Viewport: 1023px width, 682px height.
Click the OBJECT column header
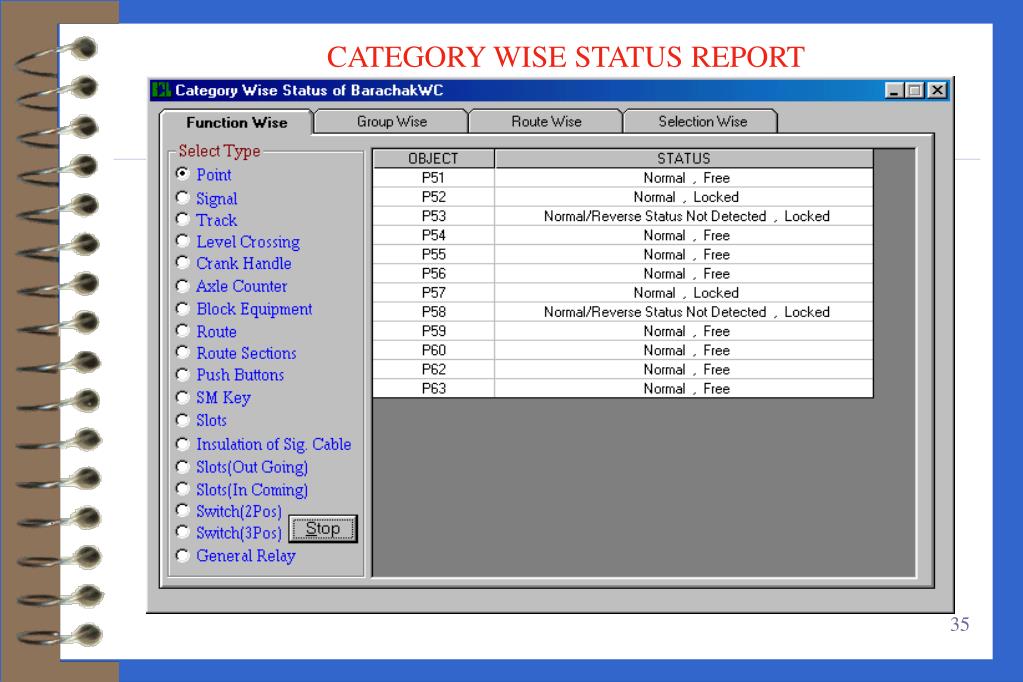click(x=433, y=159)
